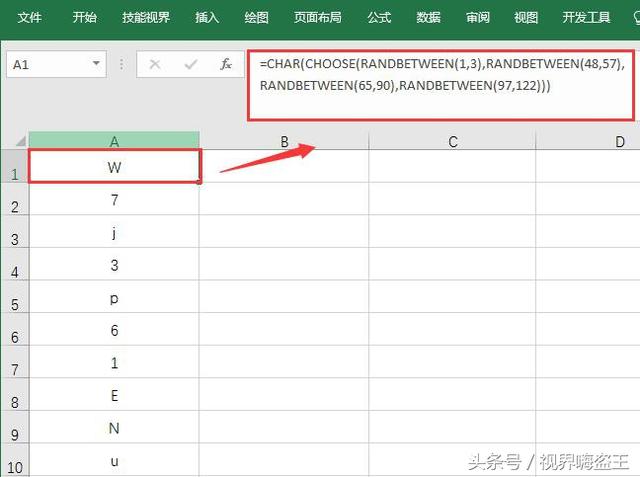The image size is (640, 477).
Task: Select row 9 header
Action: [15, 427]
